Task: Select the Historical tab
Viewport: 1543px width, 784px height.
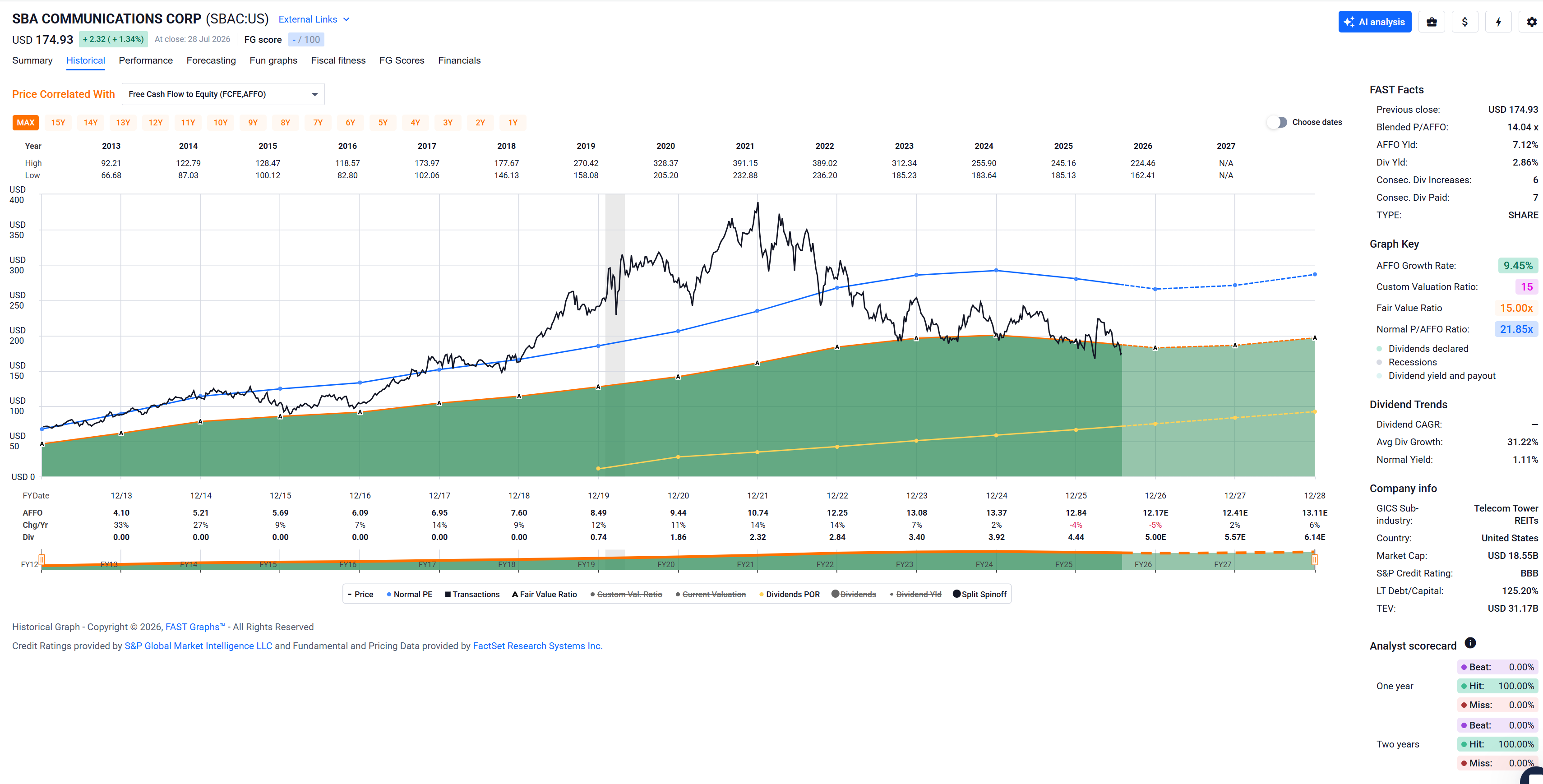Action: (x=86, y=60)
